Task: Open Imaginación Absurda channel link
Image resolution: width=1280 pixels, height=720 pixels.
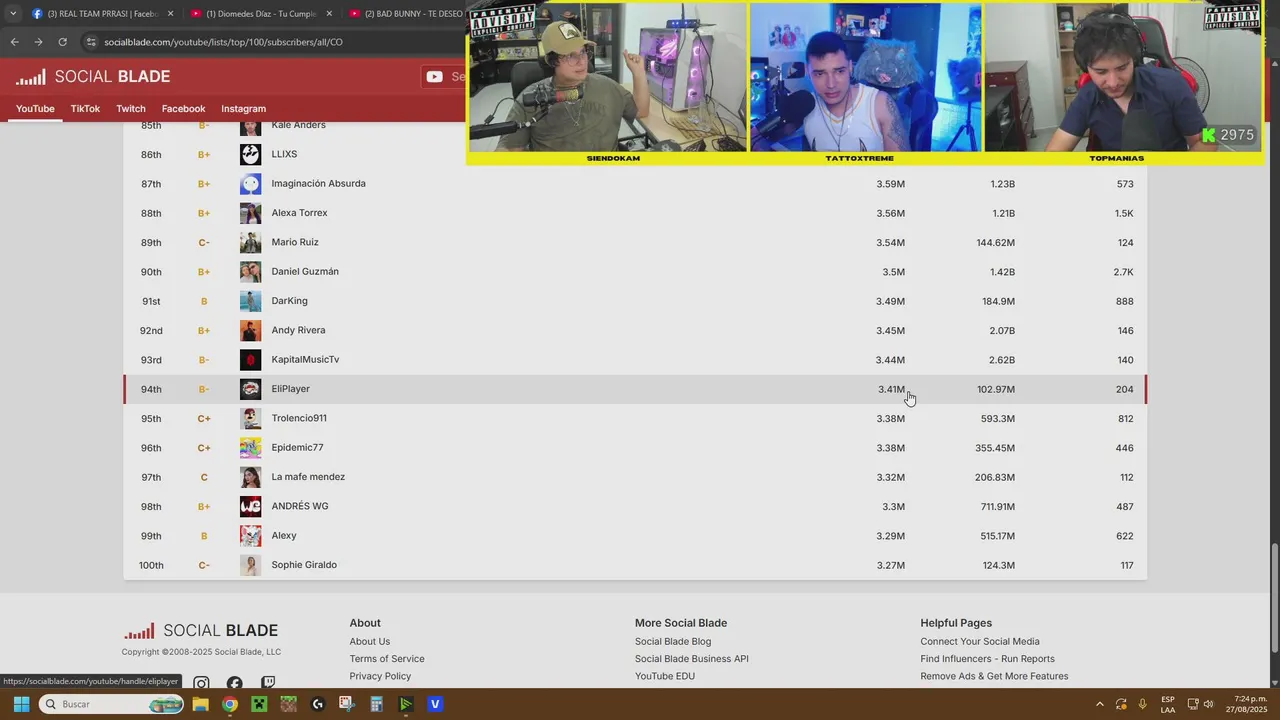Action: (x=318, y=183)
